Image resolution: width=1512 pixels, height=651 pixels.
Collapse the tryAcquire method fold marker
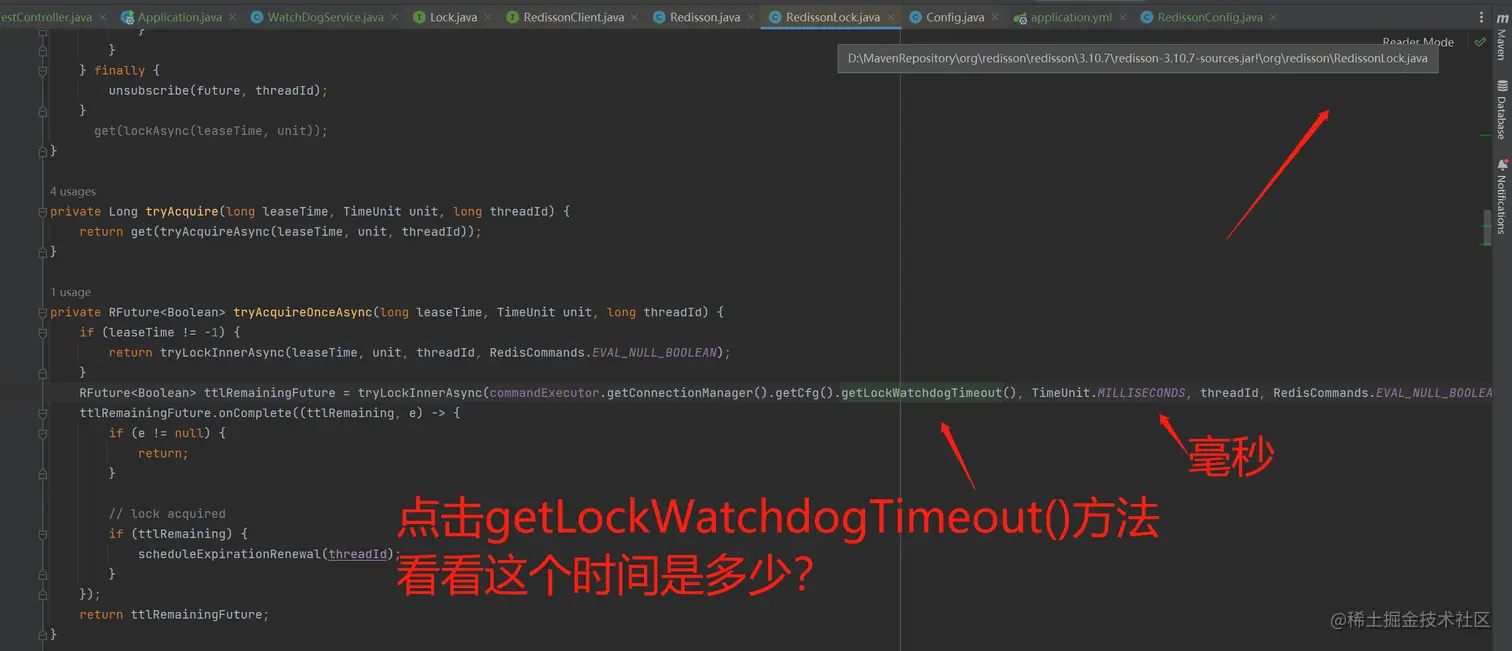43,211
